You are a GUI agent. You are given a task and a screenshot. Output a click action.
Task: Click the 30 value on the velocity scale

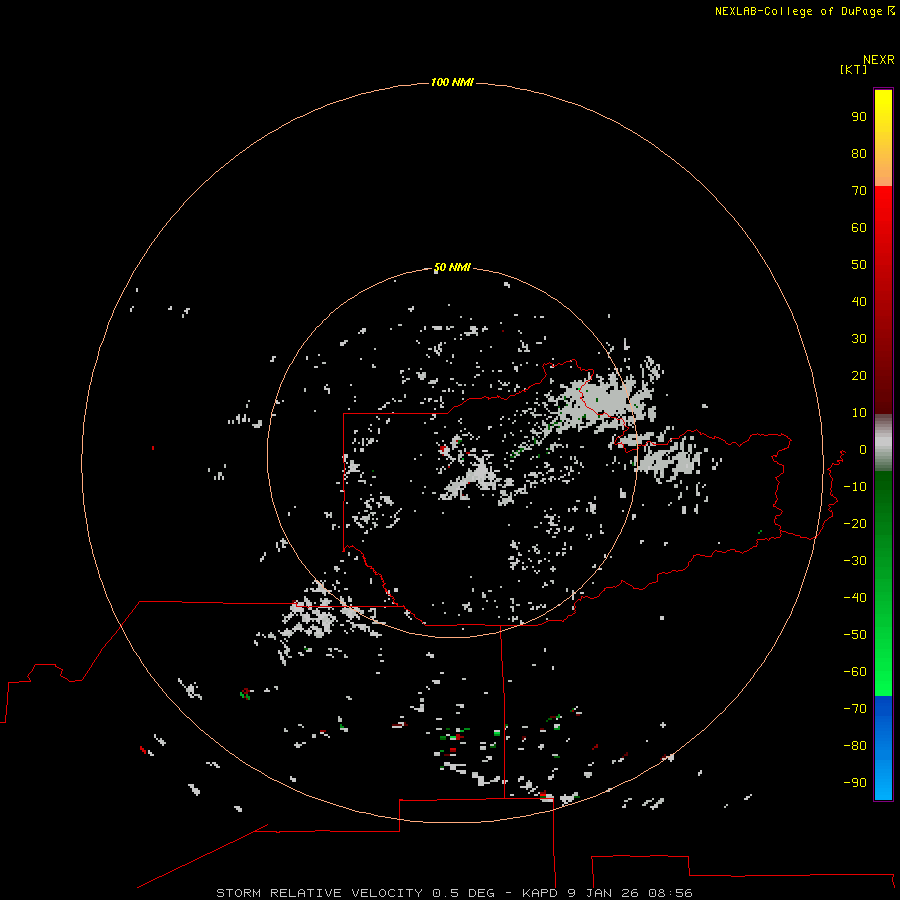coord(859,339)
